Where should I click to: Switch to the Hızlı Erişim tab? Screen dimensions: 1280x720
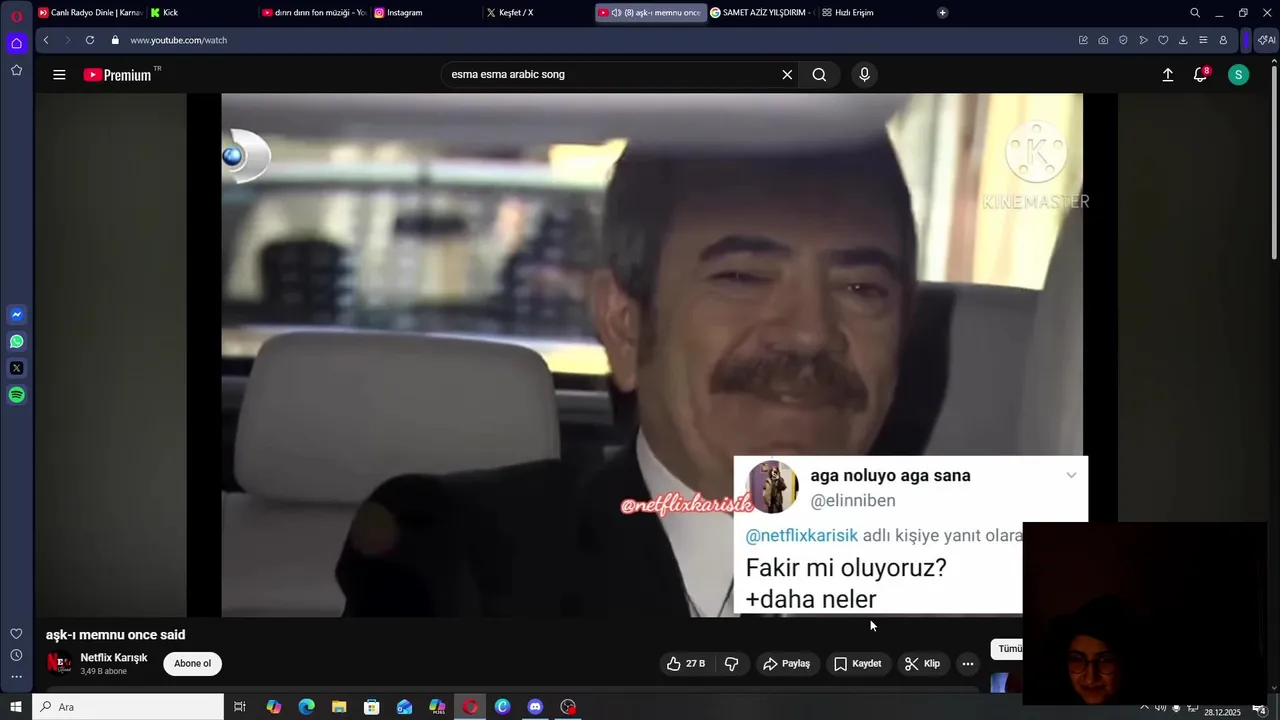874,13
